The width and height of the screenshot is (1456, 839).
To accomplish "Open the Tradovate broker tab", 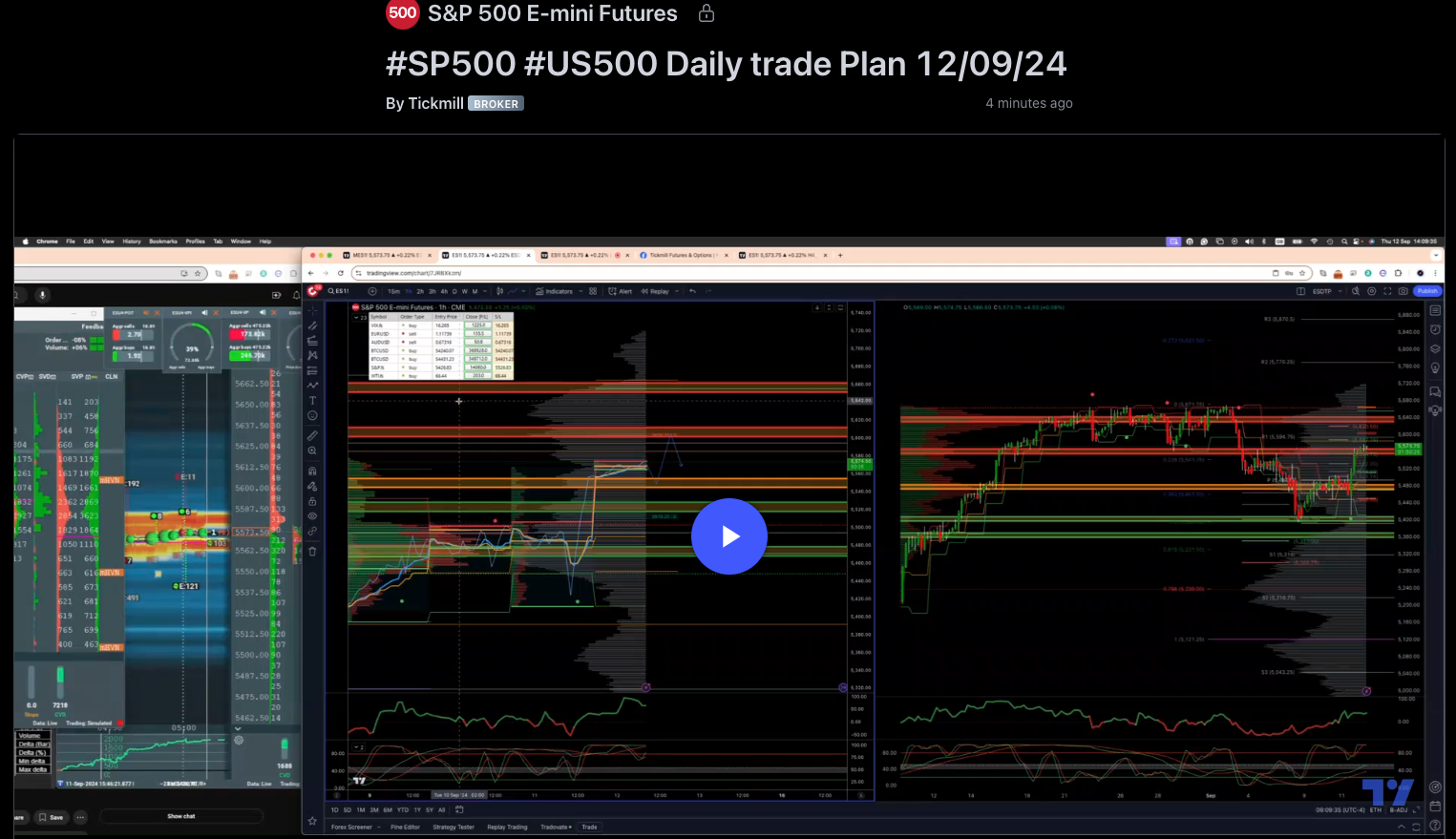I will point(556,827).
